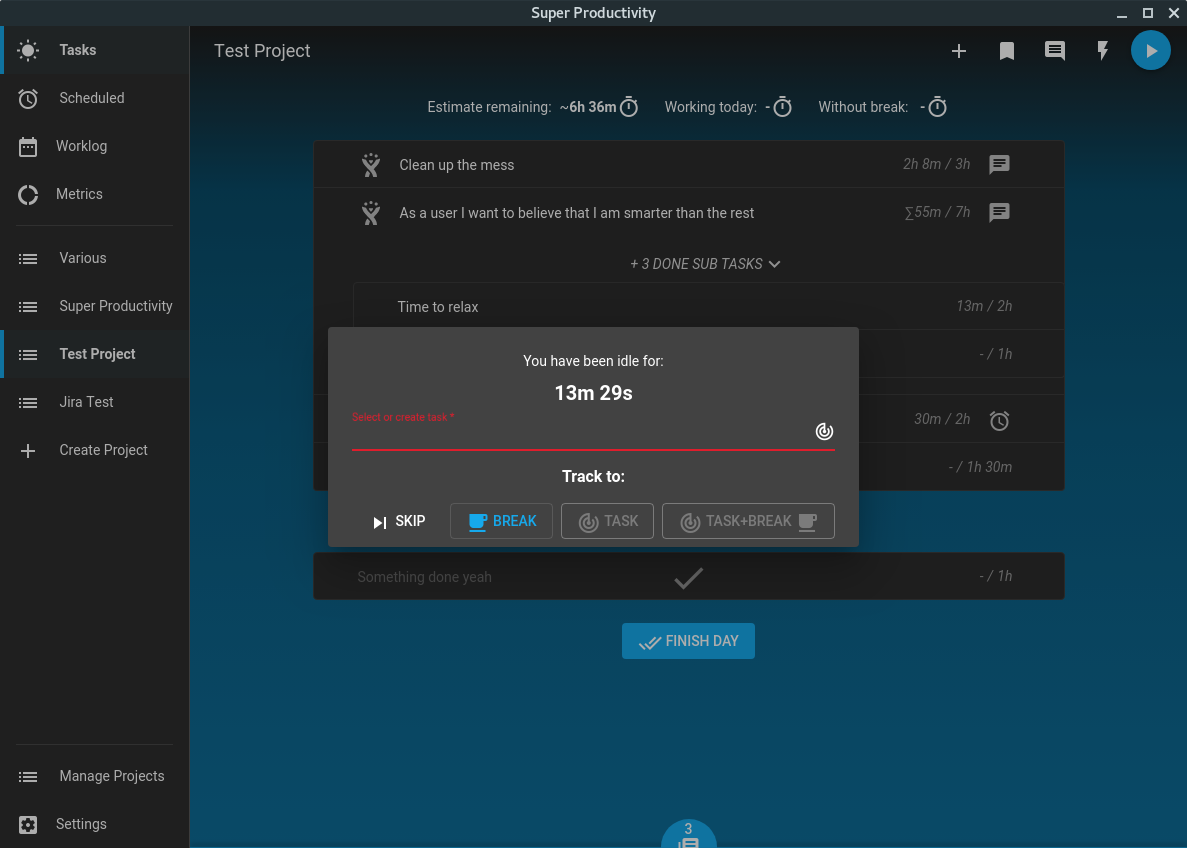Open the Tasks view in sidebar
The width and height of the screenshot is (1187, 848).
tap(95, 50)
